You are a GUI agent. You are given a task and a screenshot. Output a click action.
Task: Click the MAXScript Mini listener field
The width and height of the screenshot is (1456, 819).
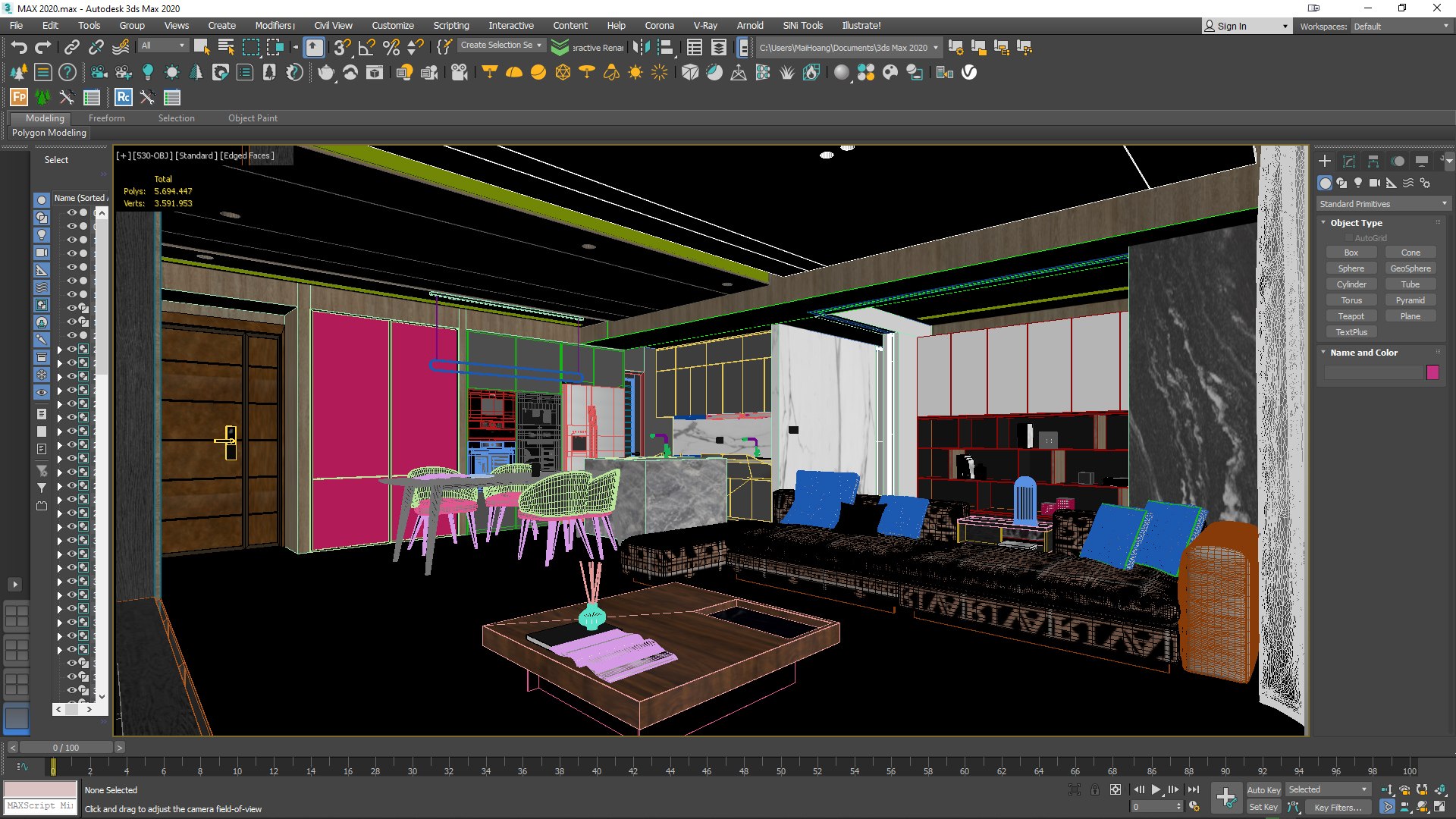(41, 805)
